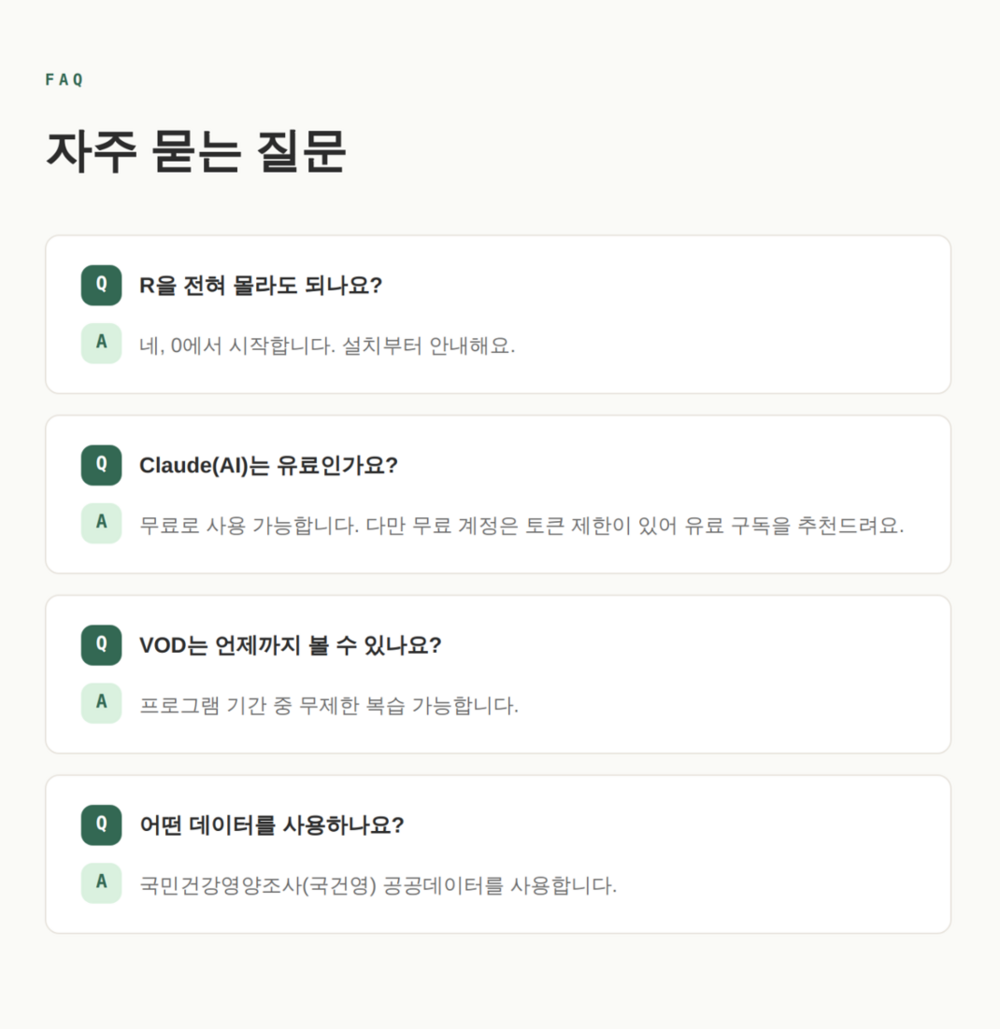The image size is (1000, 1029).
Task: Expand the "어떤 데이터를 사용하나요?" question
Action: coord(271,826)
